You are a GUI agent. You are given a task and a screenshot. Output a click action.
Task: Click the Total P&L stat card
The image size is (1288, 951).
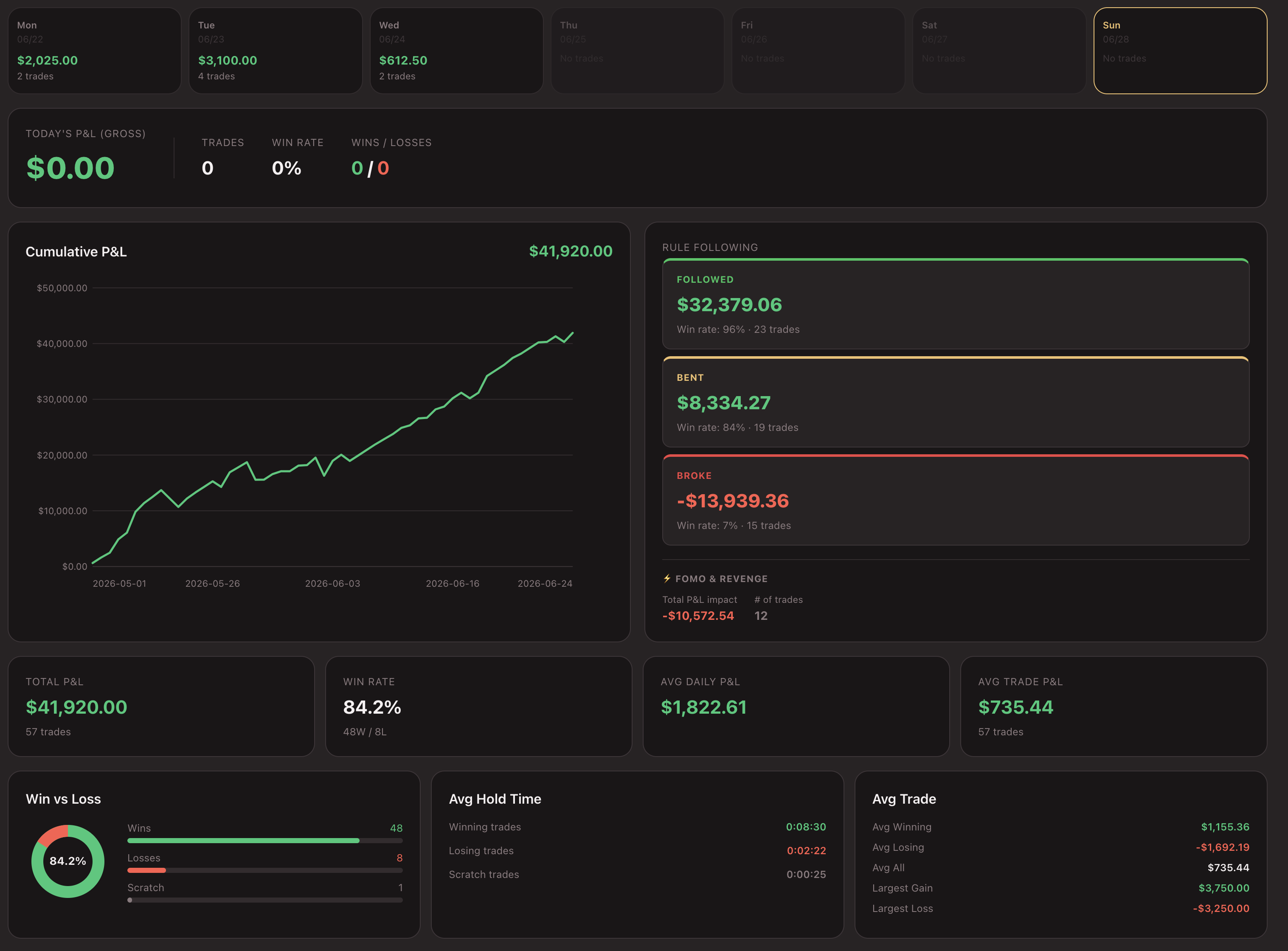tap(161, 706)
